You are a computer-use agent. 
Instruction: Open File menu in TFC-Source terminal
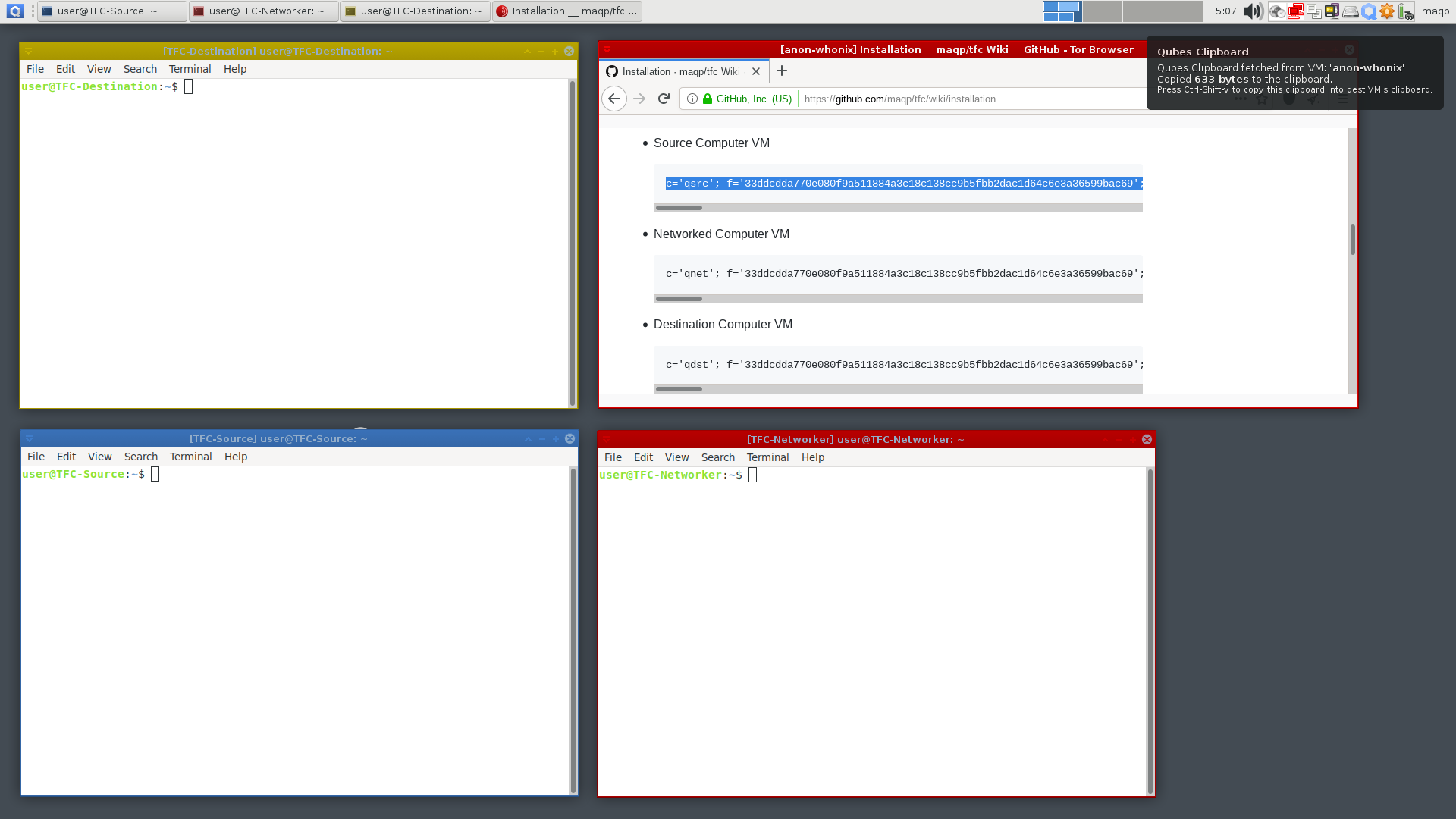(36, 457)
